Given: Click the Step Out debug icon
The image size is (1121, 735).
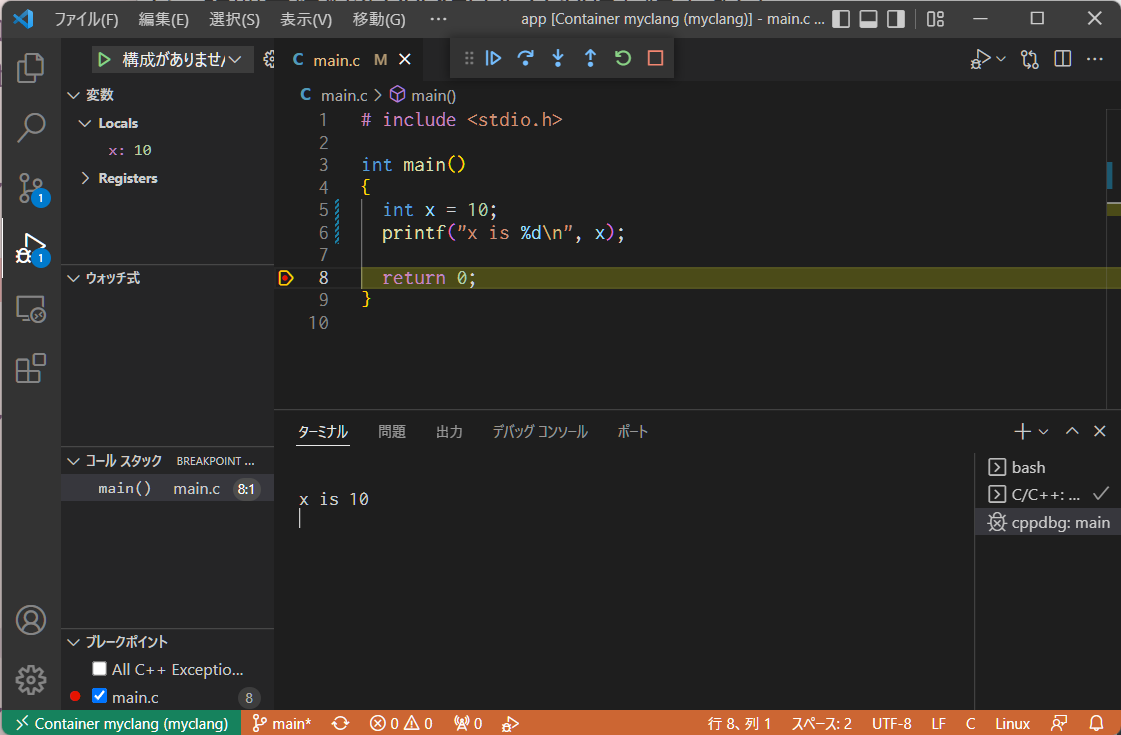Looking at the screenshot, I should point(589,58).
